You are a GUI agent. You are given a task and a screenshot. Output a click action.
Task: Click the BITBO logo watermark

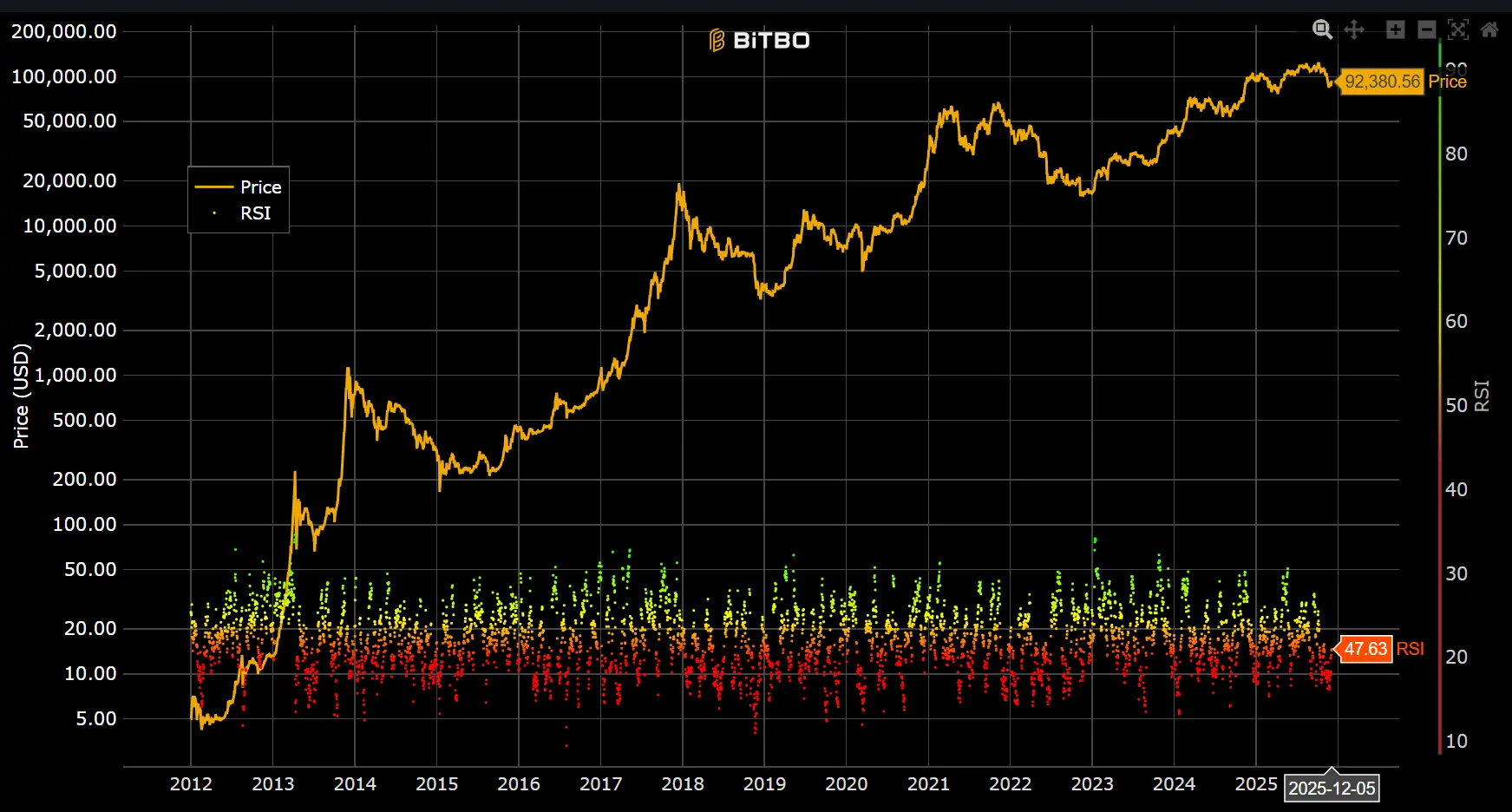(x=759, y=41)
